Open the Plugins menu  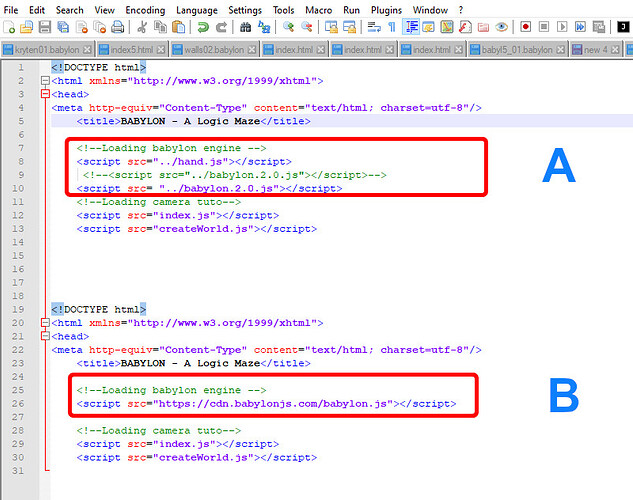tap(386, 10)
